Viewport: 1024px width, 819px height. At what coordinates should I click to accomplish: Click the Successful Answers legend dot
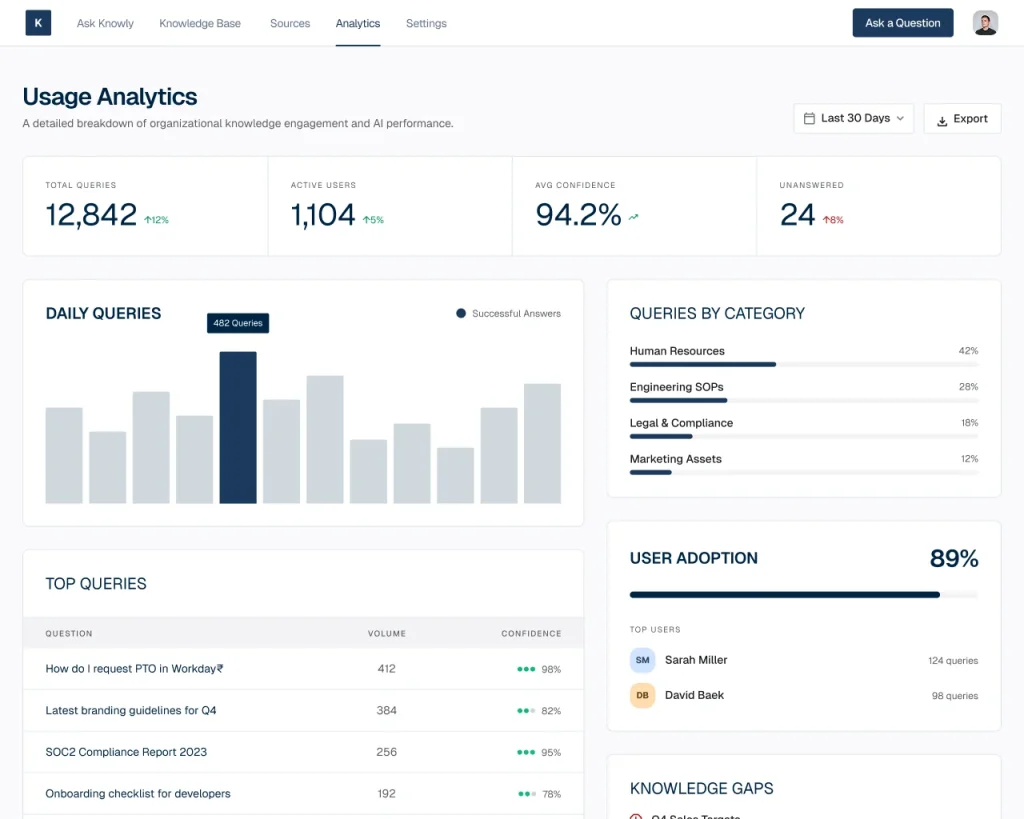pos(461,313)
